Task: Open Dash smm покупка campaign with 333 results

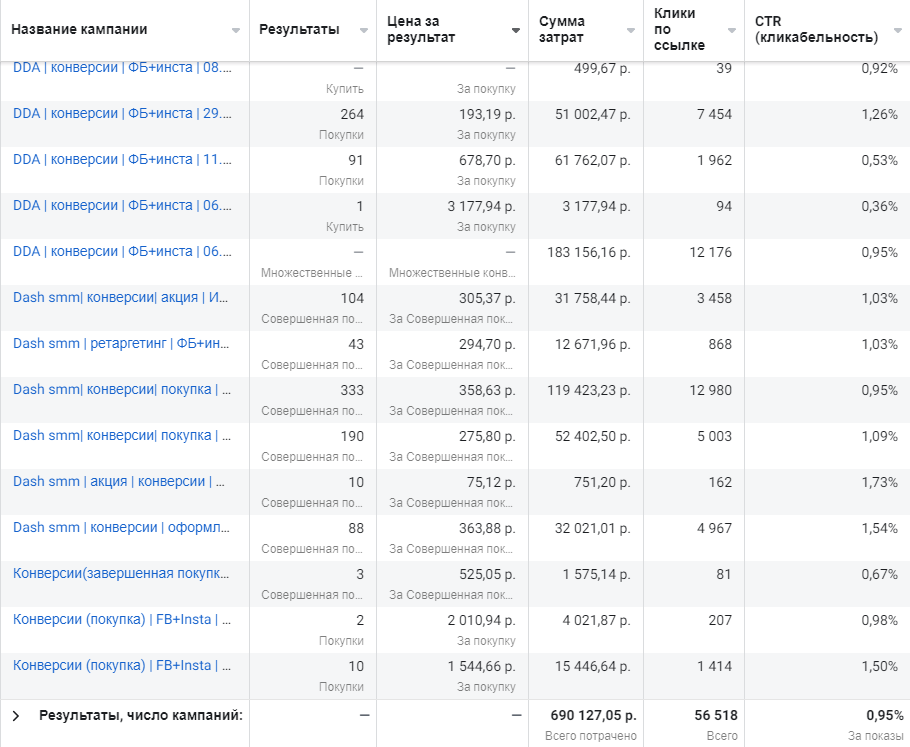Action: tap(122, 390)
